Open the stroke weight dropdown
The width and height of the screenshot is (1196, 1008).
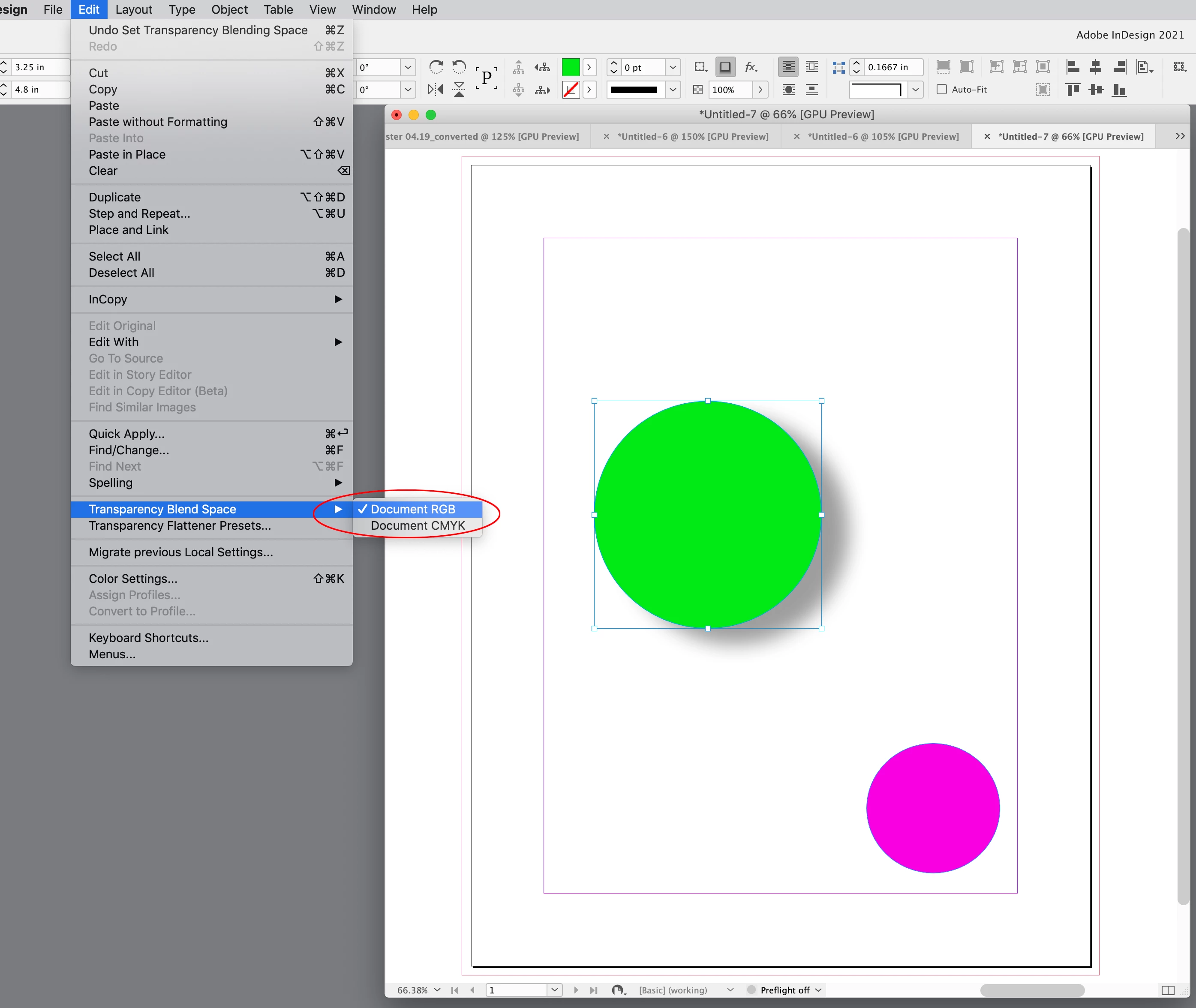coord(673,67)
